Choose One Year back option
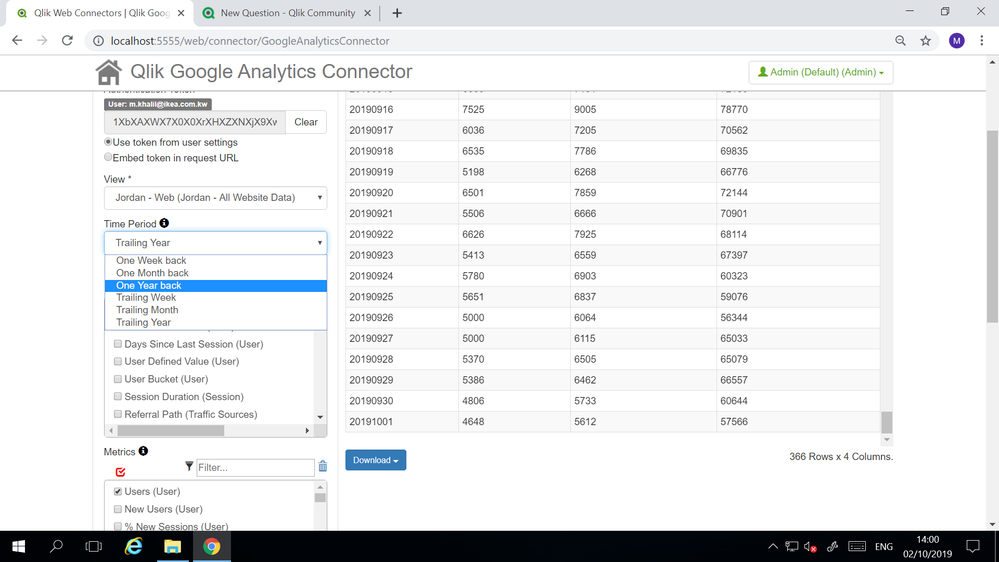This screenshot has height=562, width=999. (x=215, y=285)
